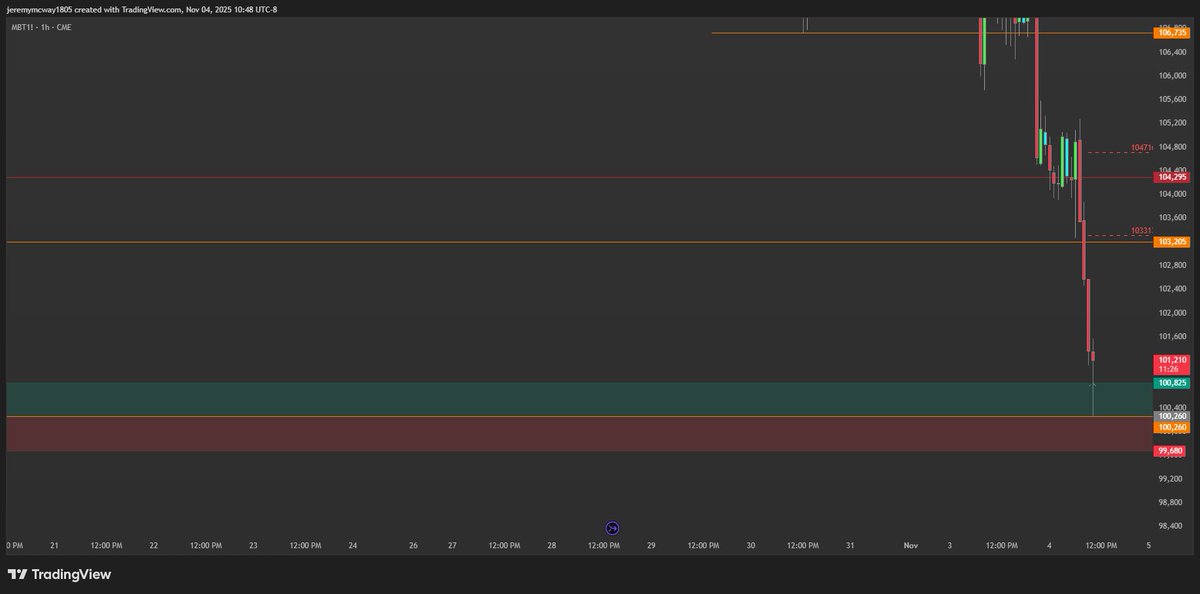The image size is (1200, 594).
Task: Click the purple event marker on time axis
Action: pyautogui.click(x=613, y=528)
